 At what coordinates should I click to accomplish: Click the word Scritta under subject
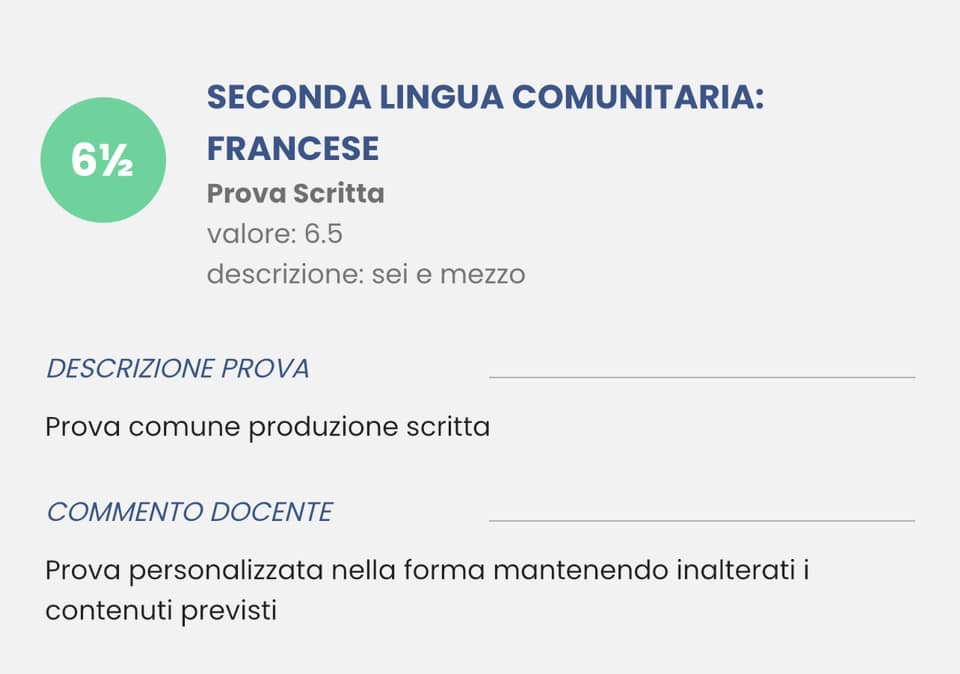coord(339,193)
